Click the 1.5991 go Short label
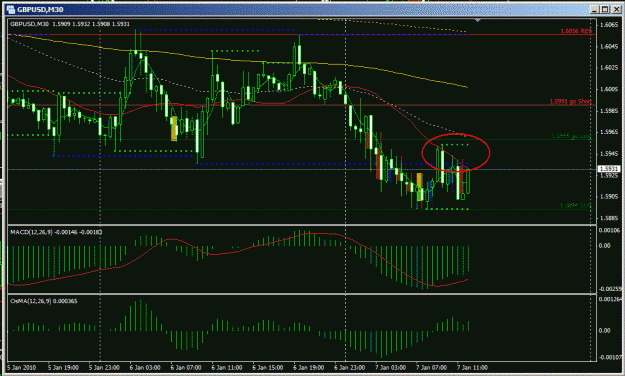 [x=571, y=102]
